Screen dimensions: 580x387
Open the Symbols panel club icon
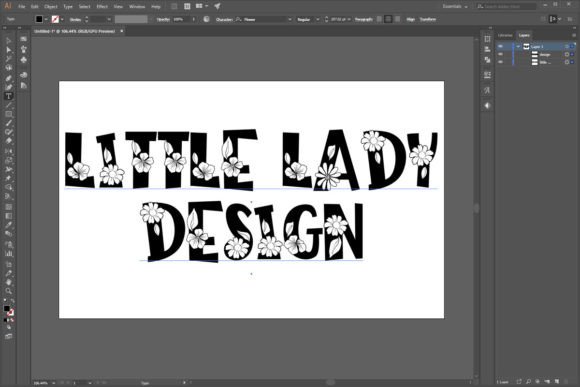pyautogui.click(x=24, y=60)
